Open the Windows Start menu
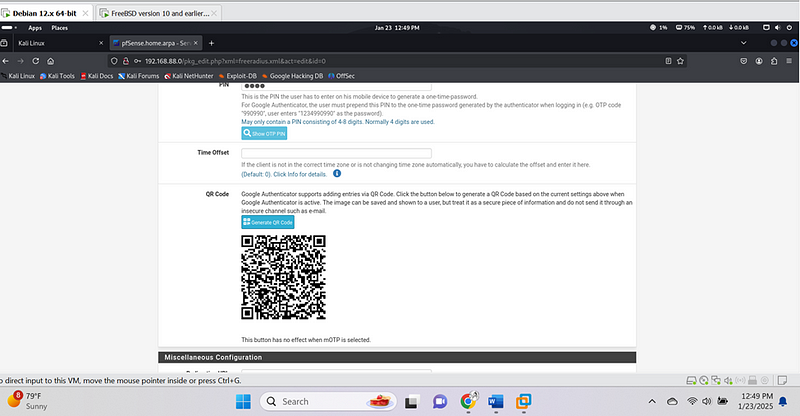This screenshot has width=800, height=416. point(243,402)
